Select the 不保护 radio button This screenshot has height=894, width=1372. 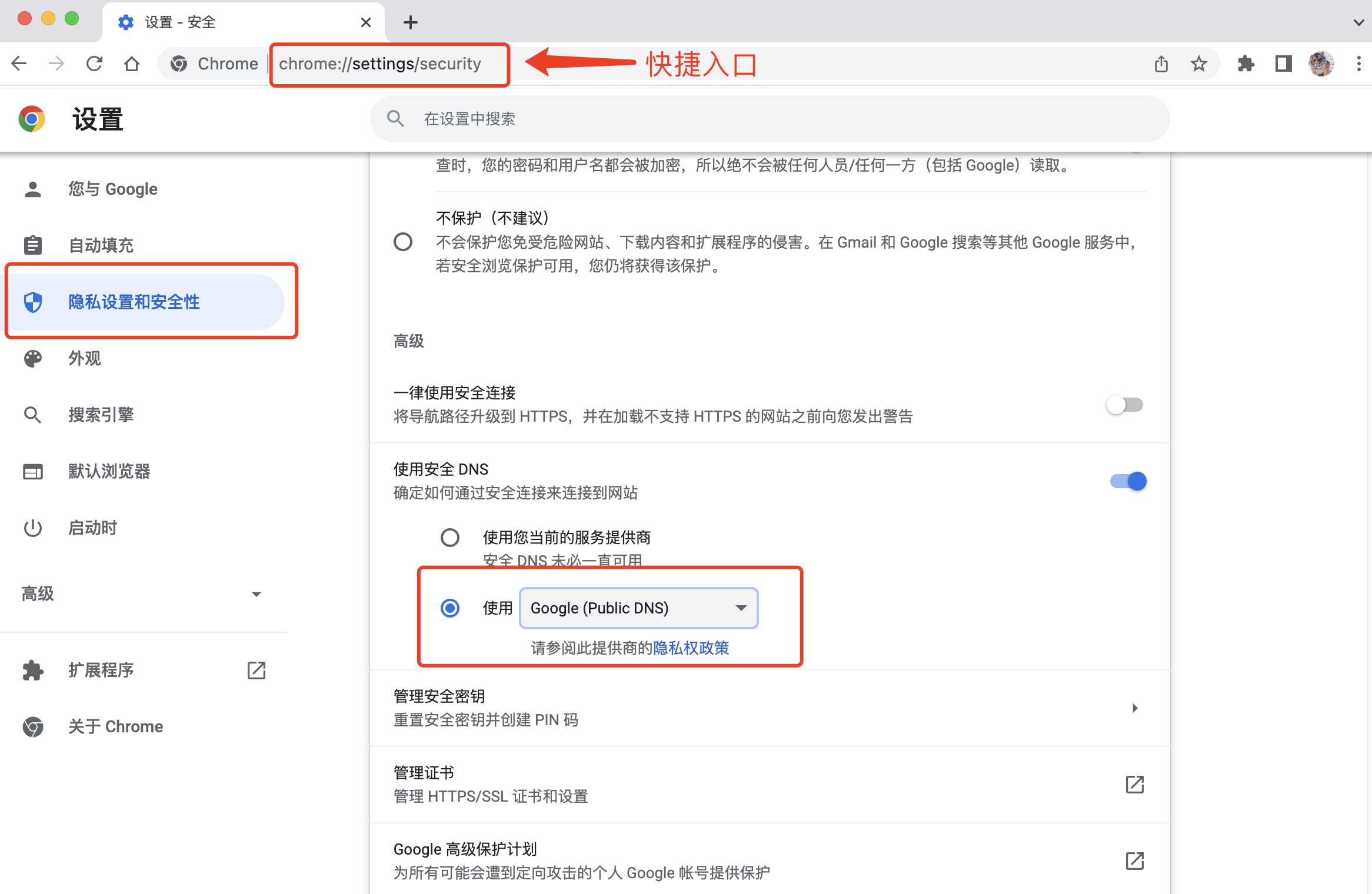click(x=404, y=242)
